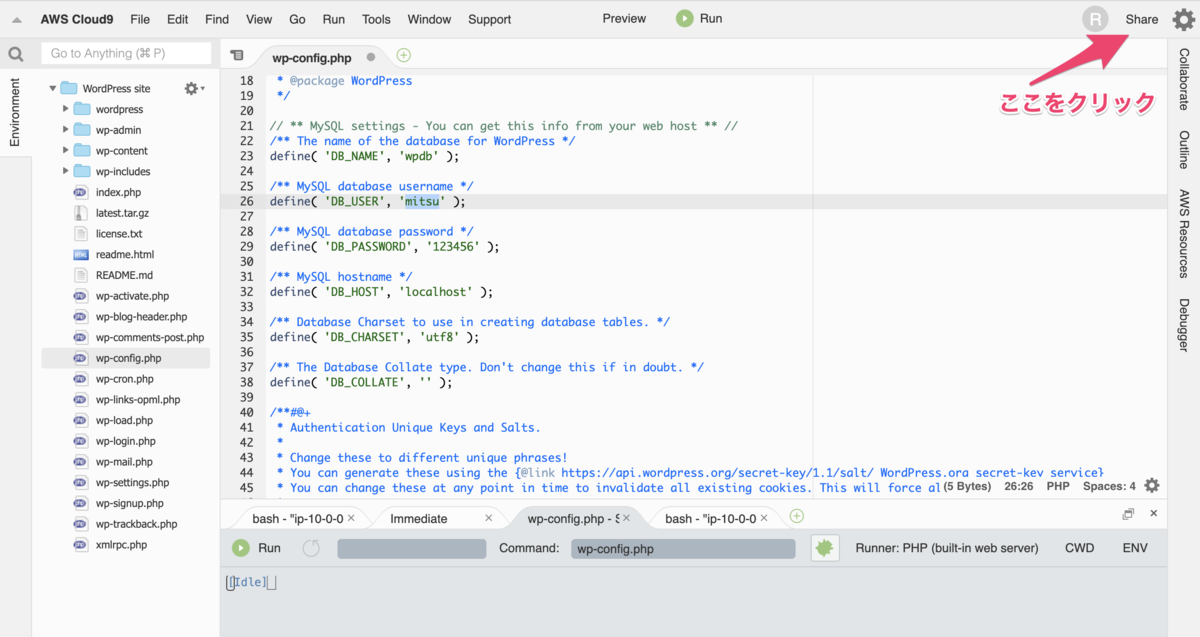Open xmlrpc.php in the tree
The height and width of the screenshot is (637, 1200).
coord(121,545)
